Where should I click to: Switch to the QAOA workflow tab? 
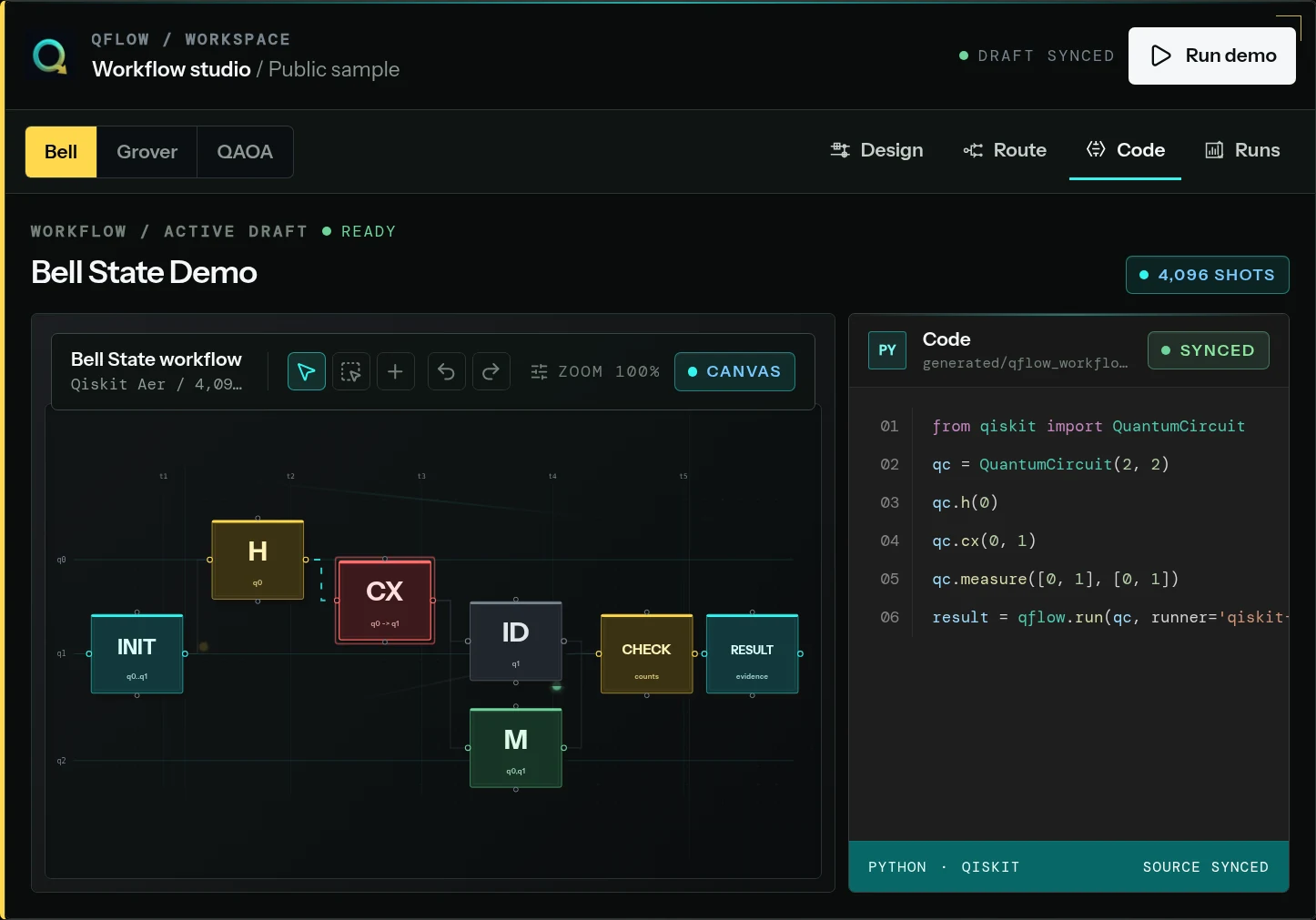(245, 152)
